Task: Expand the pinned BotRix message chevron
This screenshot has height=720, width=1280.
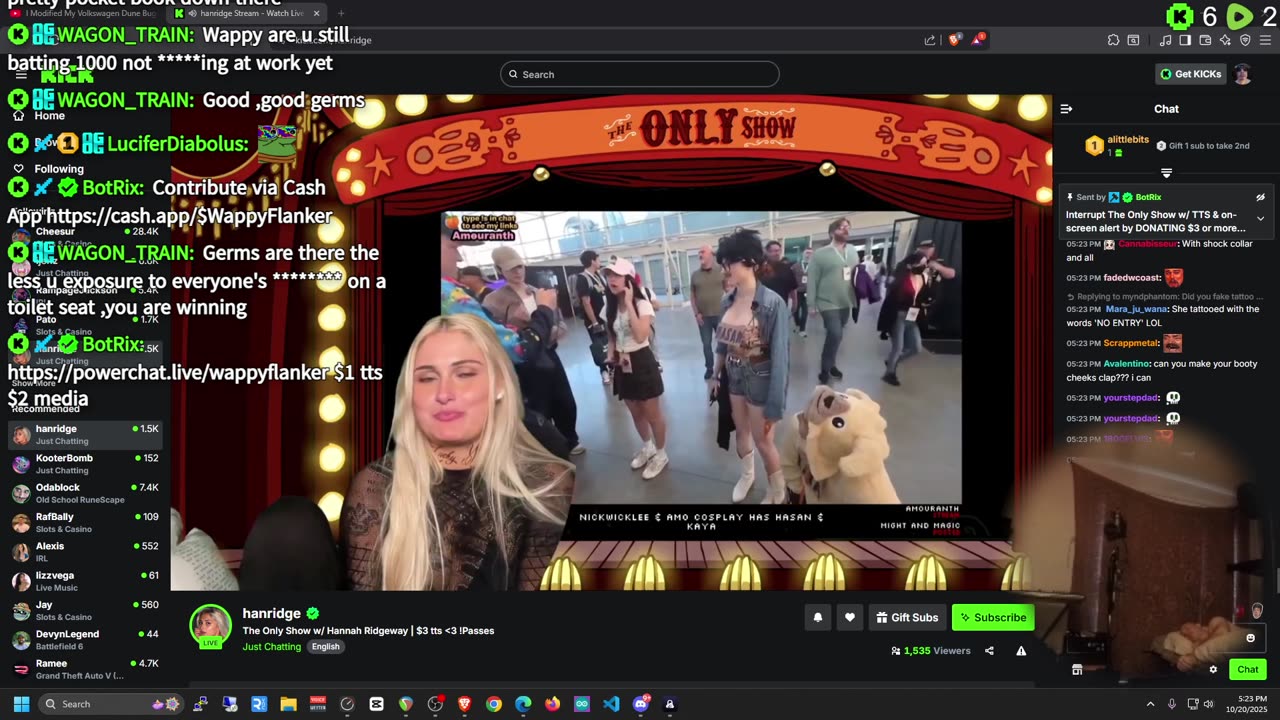Action: point(1260,219)
